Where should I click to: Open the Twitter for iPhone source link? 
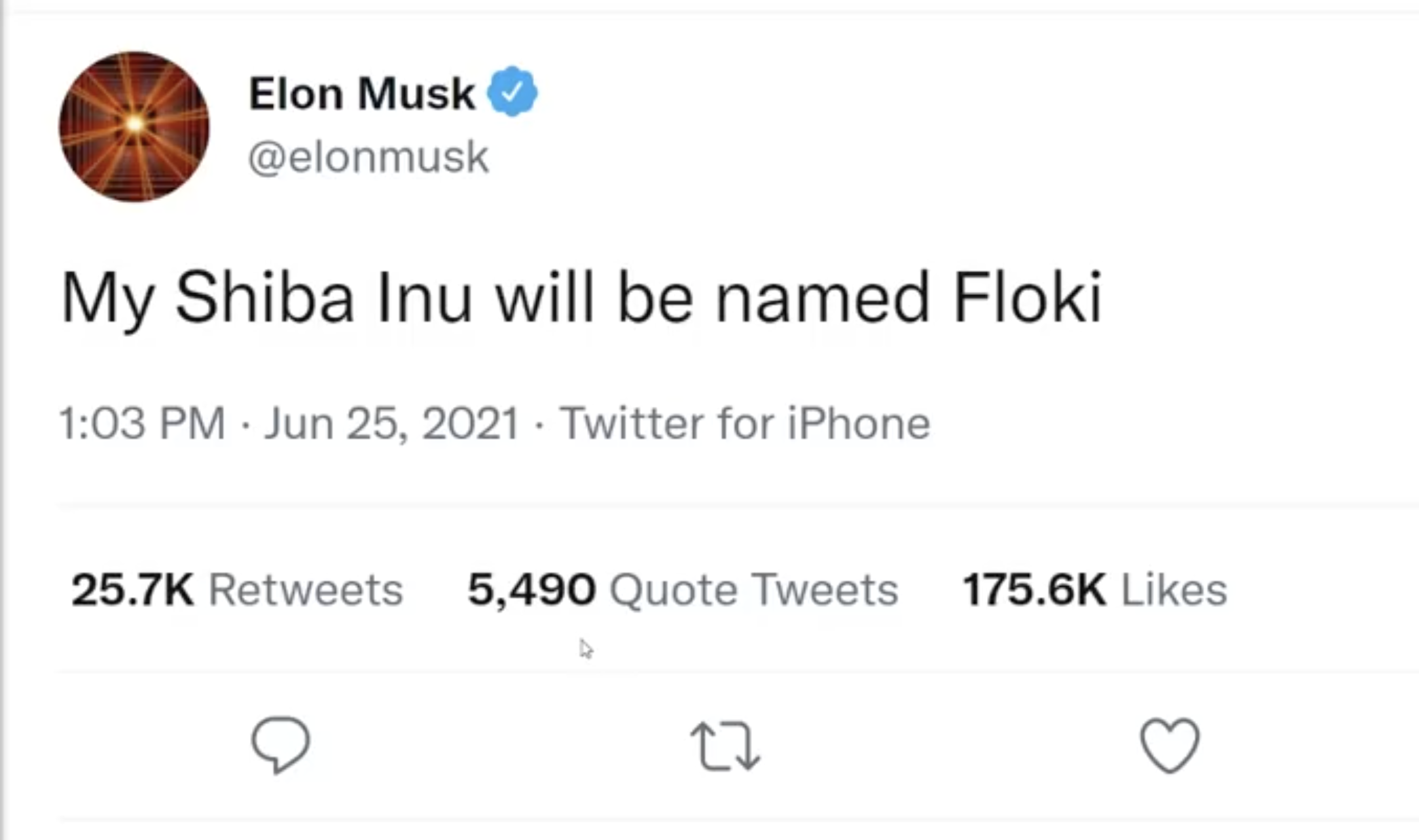point(744,423)
